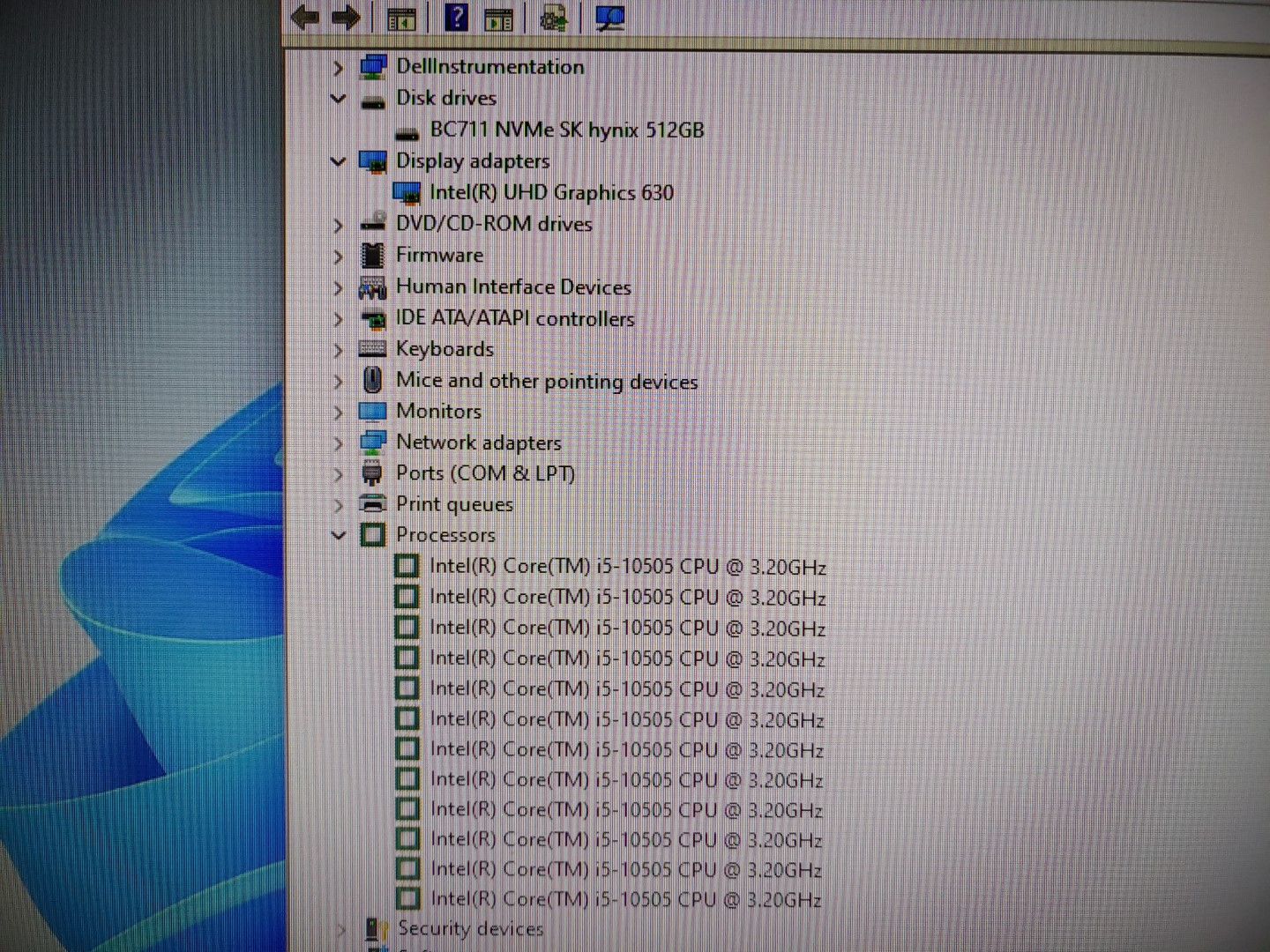Image resolution: width=1270 pixels, height=952 pixels.
Task: Click the DVD/CD-ROM drives category icon
Action: coord(373,223)
